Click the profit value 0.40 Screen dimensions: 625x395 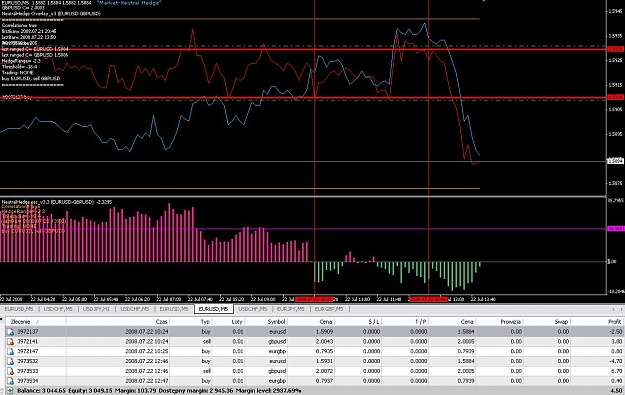[x=617, y=381]
